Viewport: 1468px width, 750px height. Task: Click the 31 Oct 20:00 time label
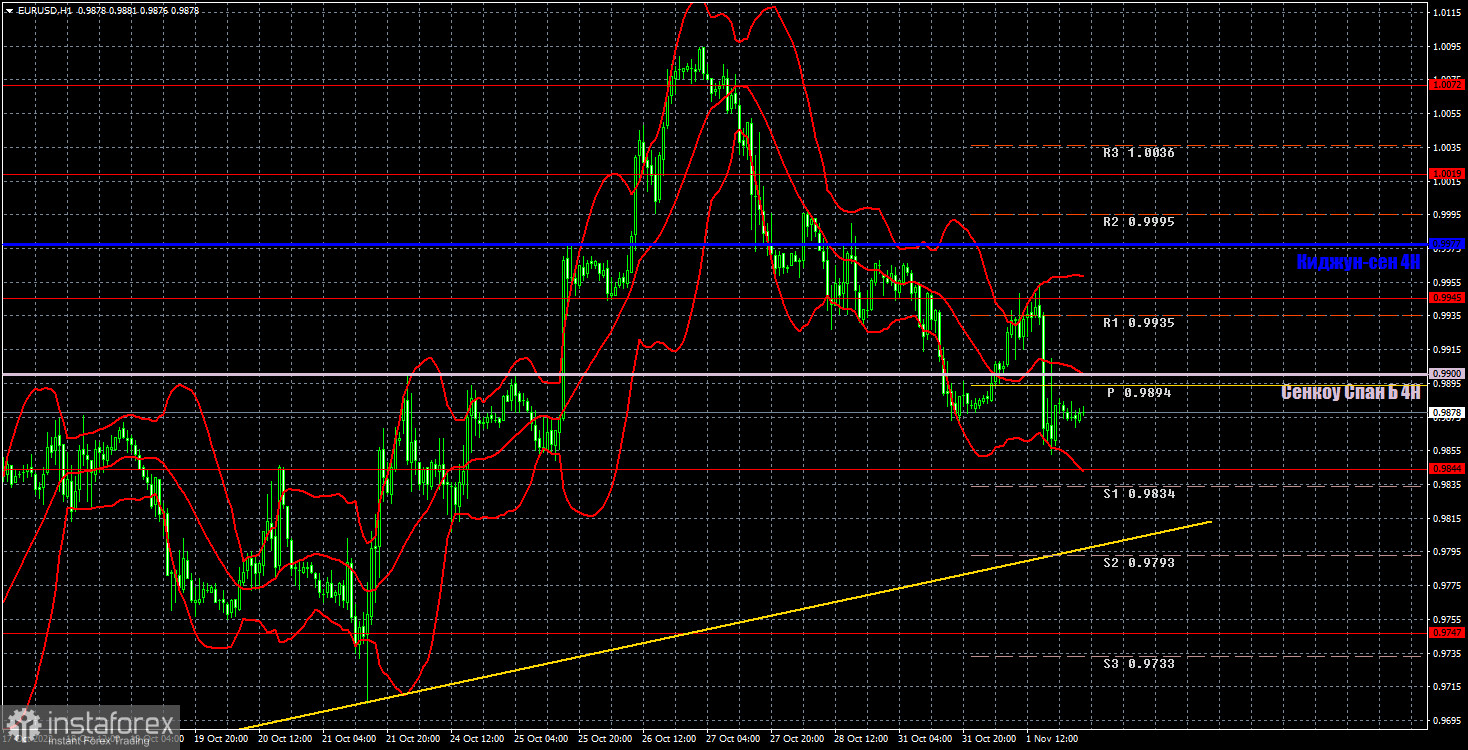989,740
